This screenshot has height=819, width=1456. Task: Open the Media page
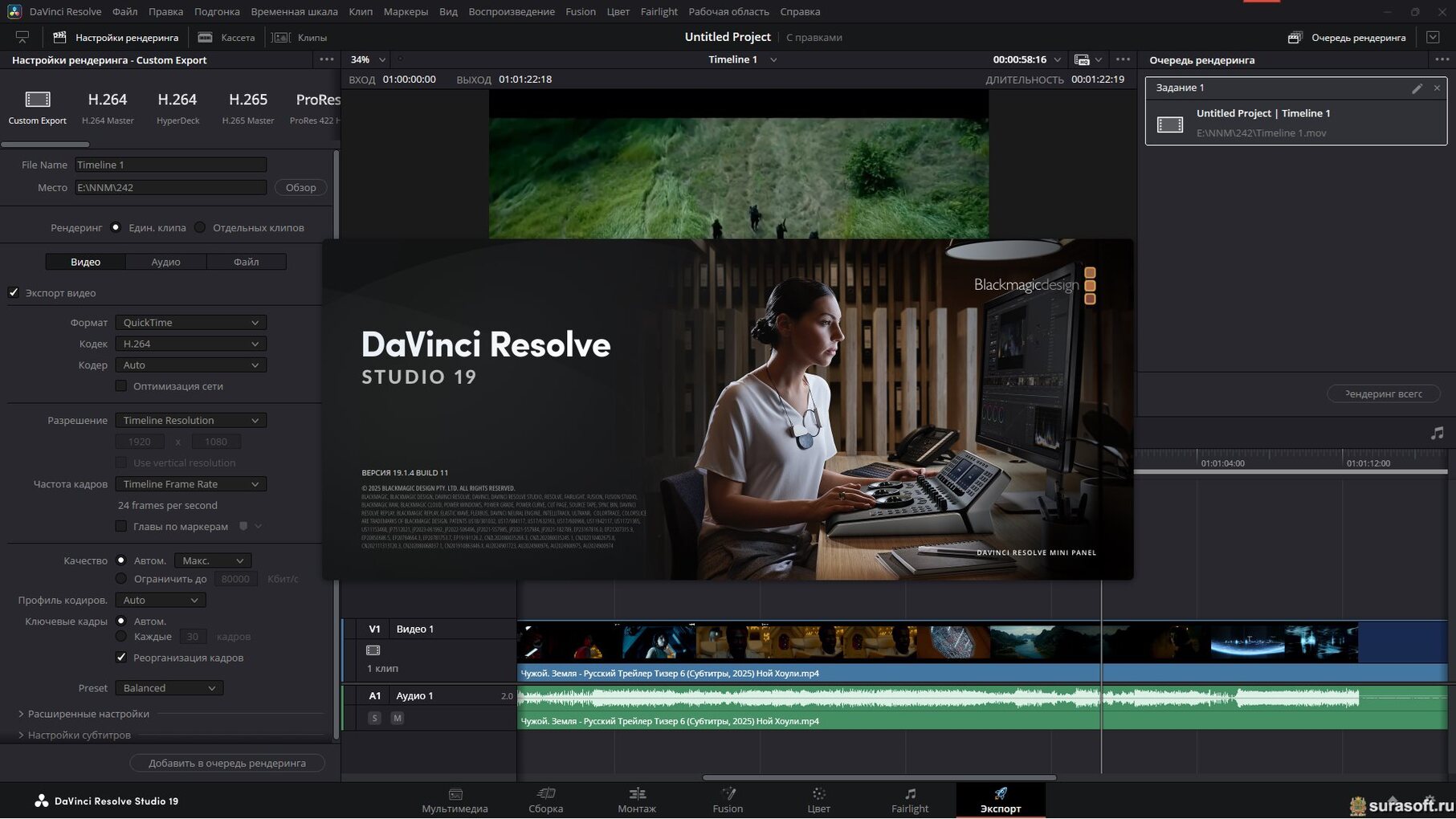[455, 801]
